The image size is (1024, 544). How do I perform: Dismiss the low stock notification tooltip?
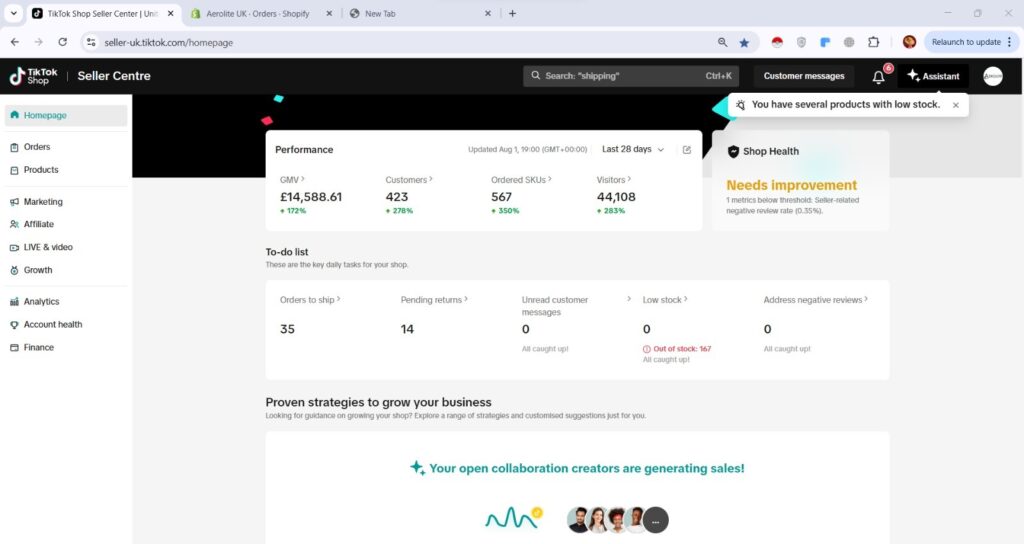[955, 105]
